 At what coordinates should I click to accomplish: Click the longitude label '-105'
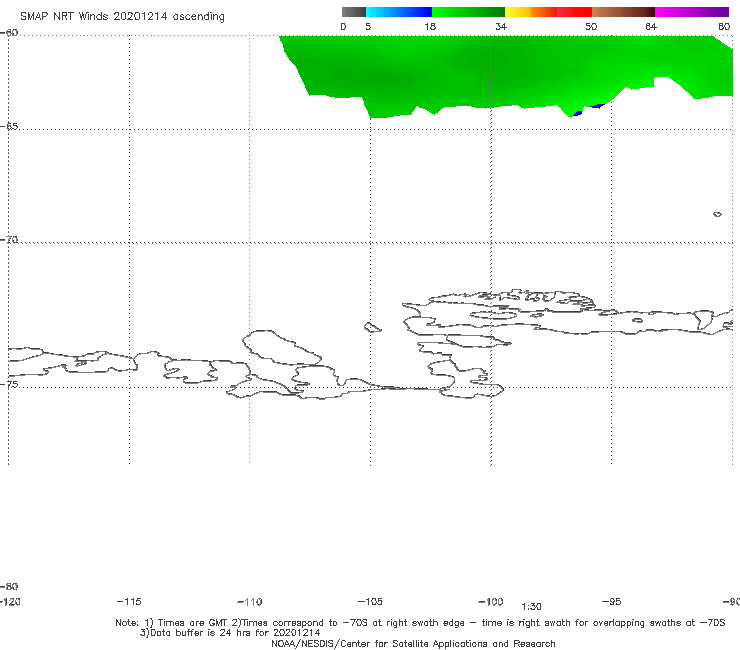[x=370, y=601]
